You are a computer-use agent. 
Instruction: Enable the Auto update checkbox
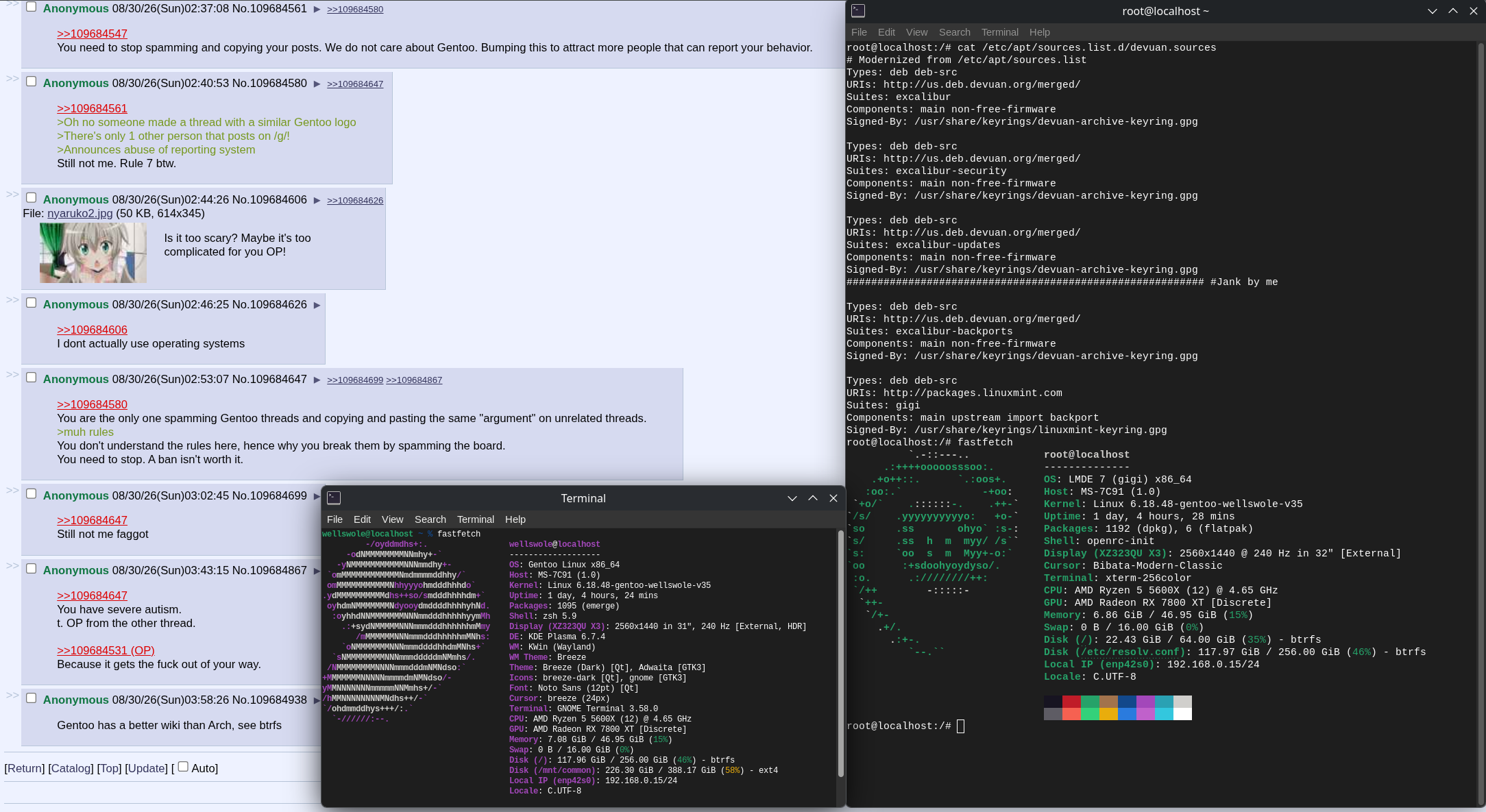click(x=183, y=767)
